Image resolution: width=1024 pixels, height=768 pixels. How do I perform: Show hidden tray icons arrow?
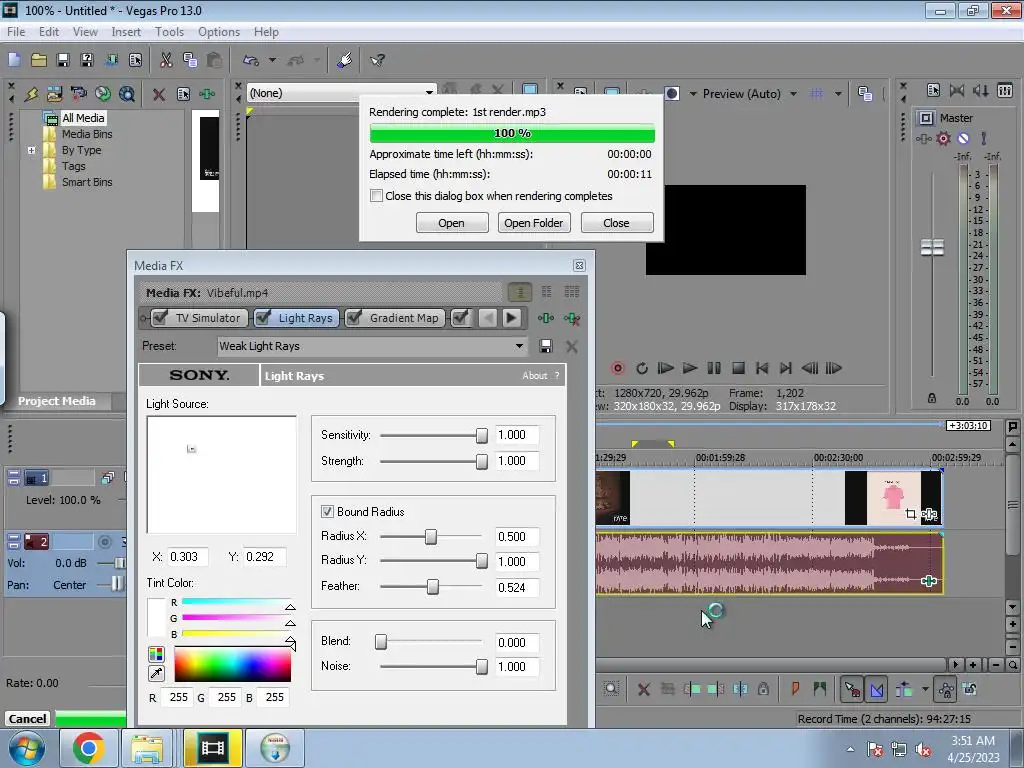point(850,749)
